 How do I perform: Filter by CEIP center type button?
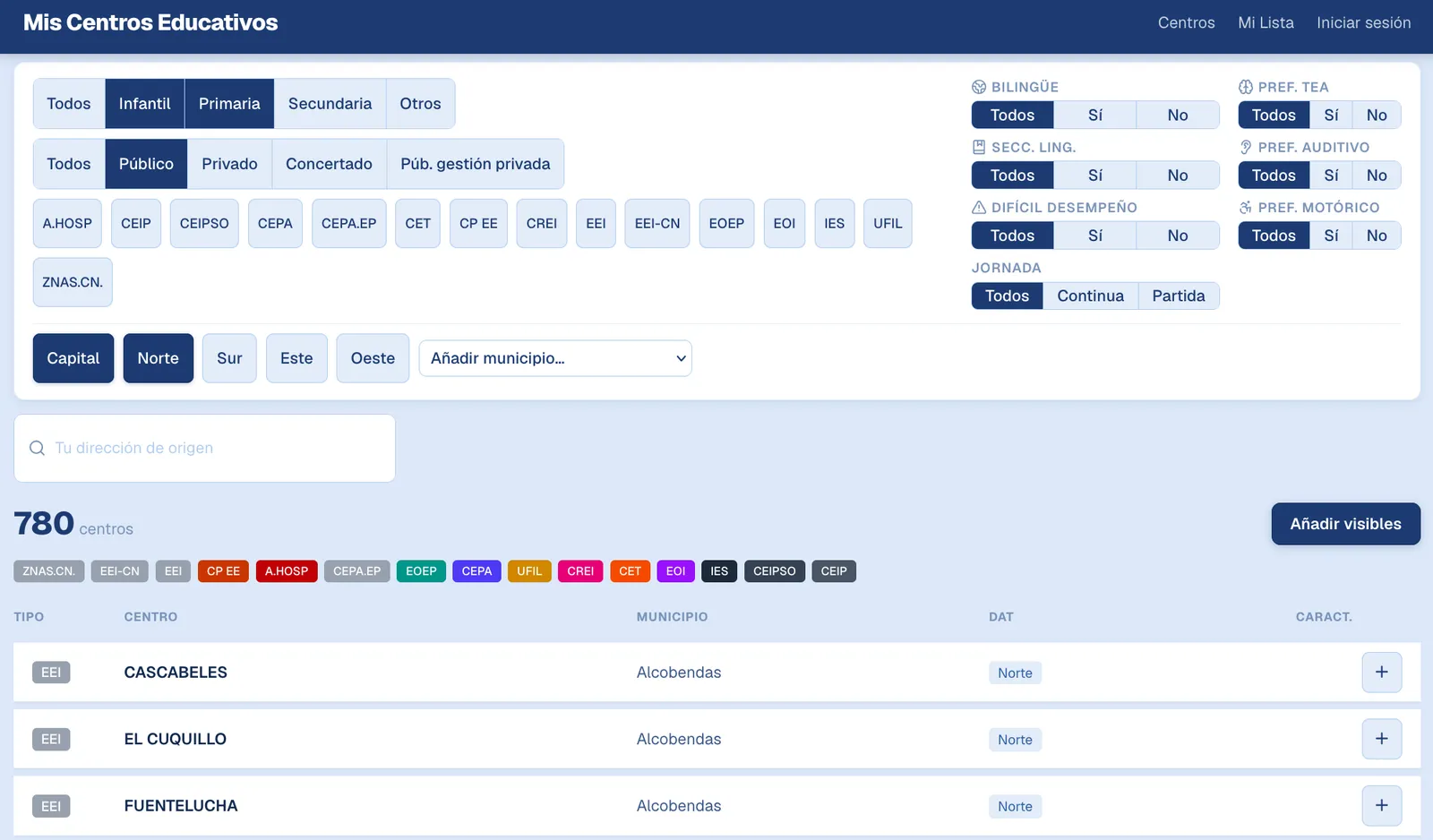[x=136, y=224]
